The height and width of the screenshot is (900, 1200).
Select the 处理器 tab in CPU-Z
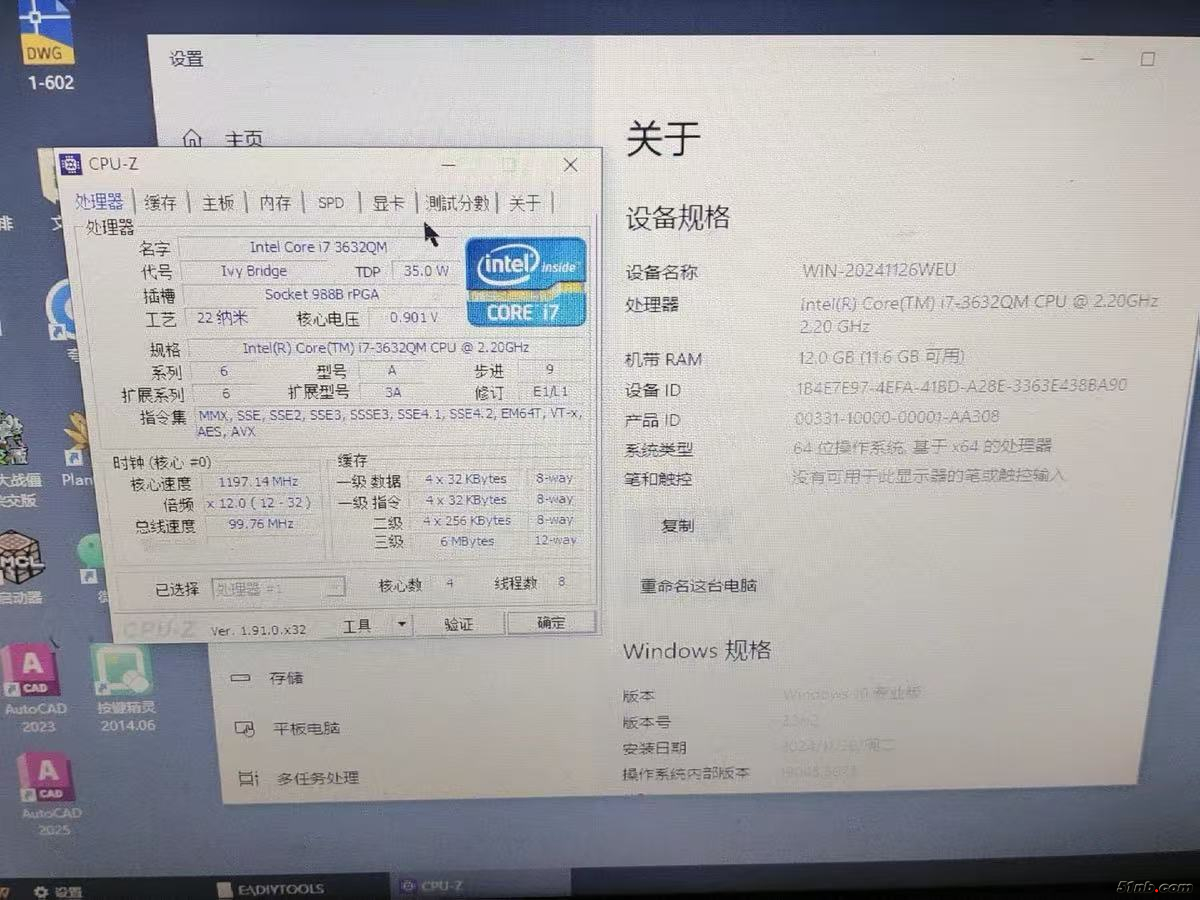coord(100,201)
